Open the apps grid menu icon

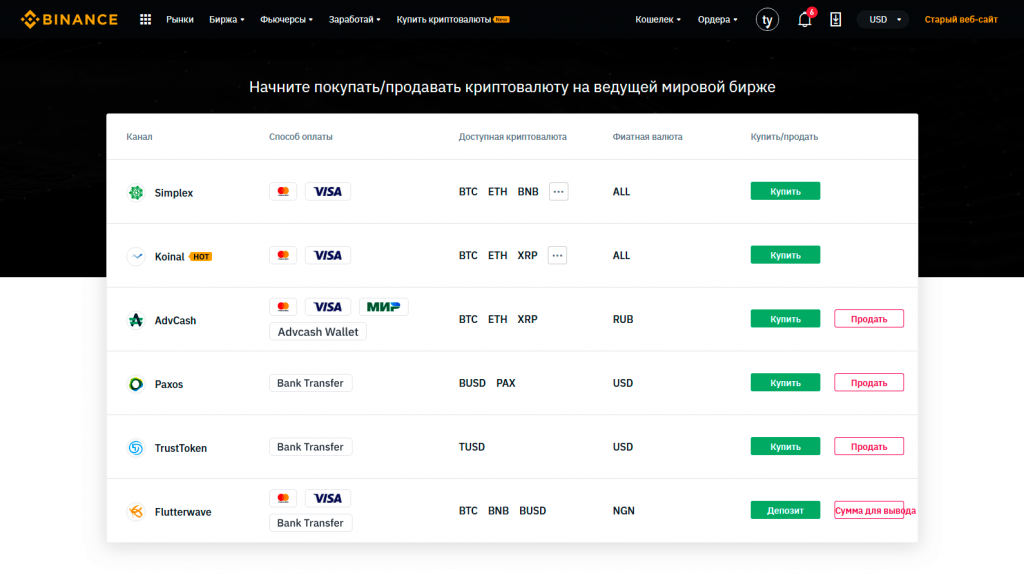tap(145, 19)
